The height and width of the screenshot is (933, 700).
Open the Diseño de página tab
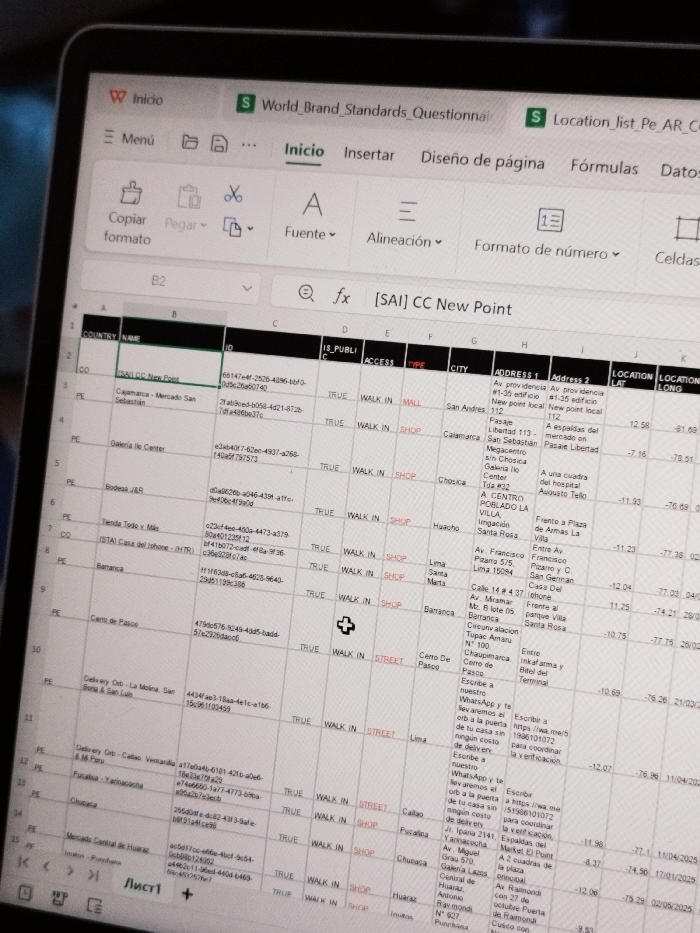point(482,161)
